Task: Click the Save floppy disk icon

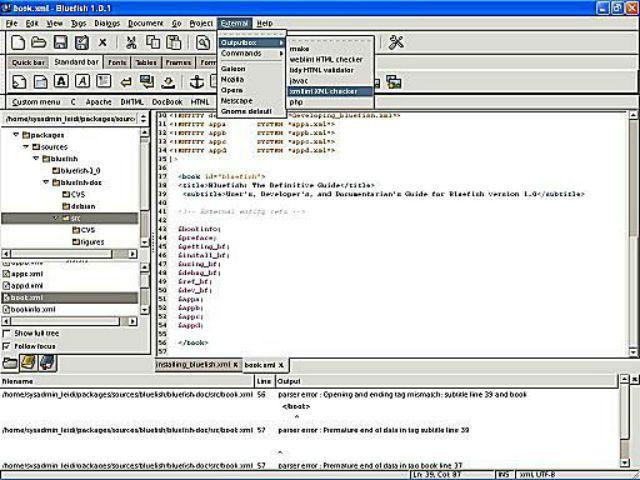Action: click(60, 42)
